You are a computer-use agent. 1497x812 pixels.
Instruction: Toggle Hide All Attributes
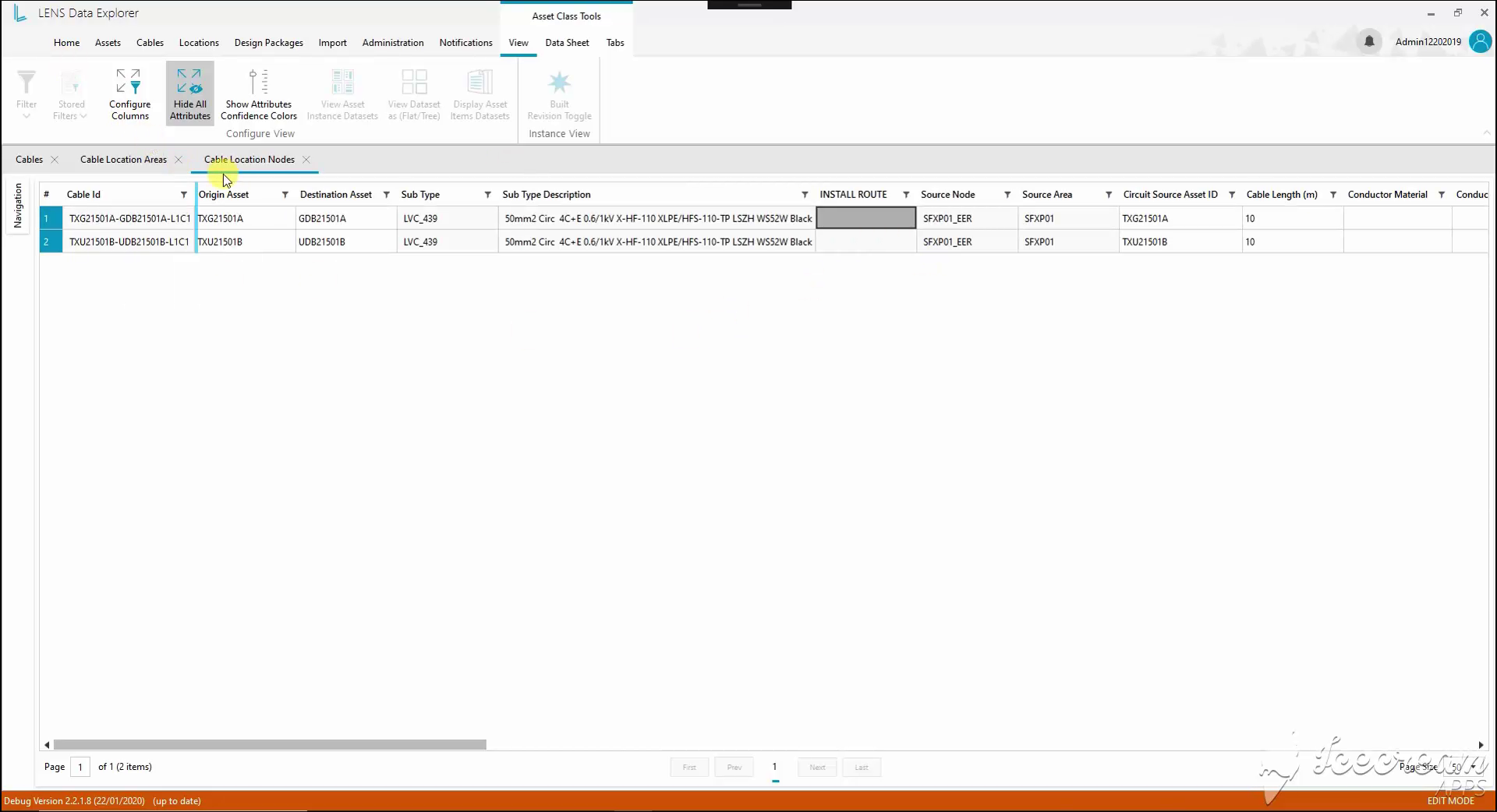pyautogui.click(x=189, y=94)
